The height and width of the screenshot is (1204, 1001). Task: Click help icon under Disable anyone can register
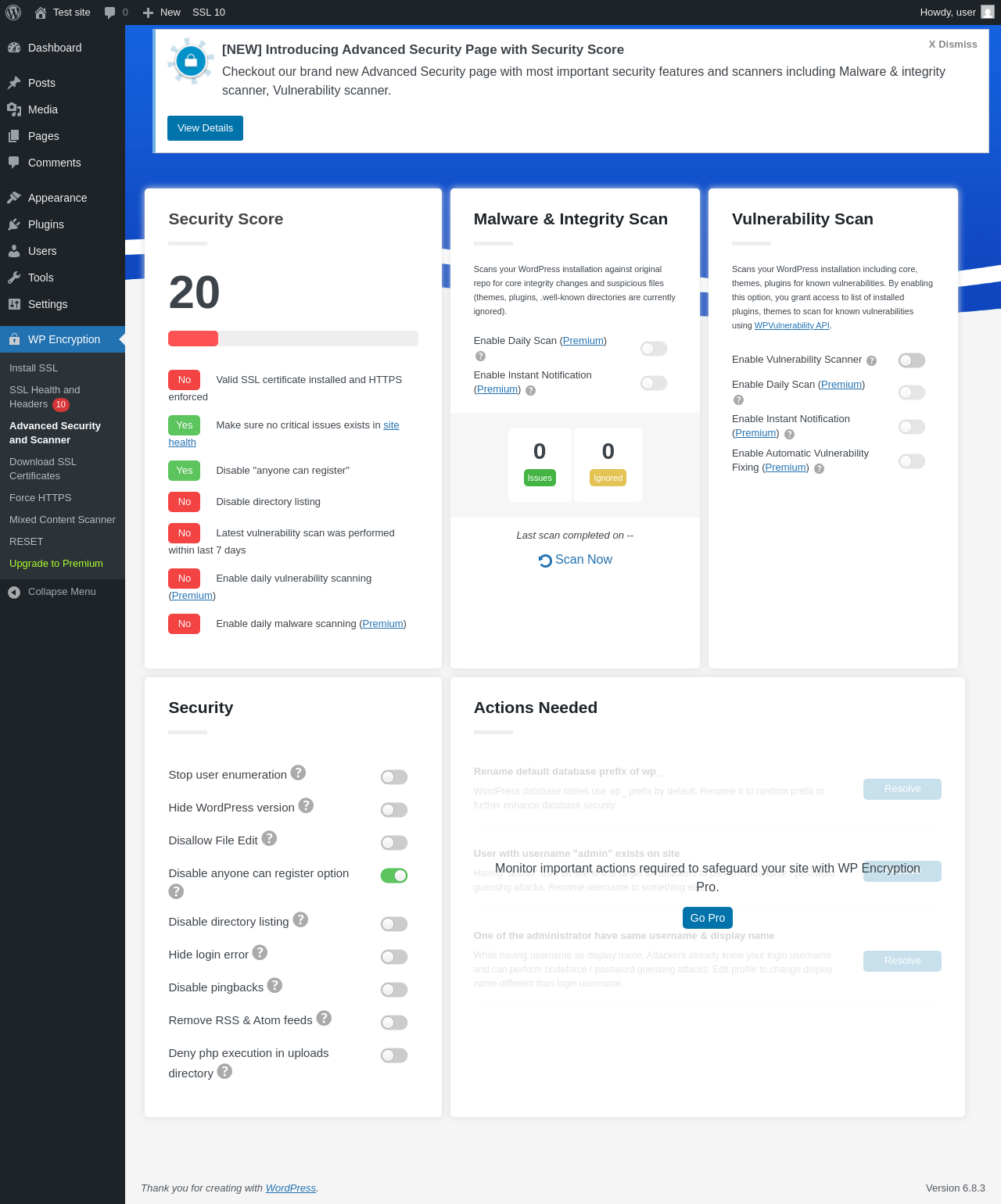click(176, 891)
